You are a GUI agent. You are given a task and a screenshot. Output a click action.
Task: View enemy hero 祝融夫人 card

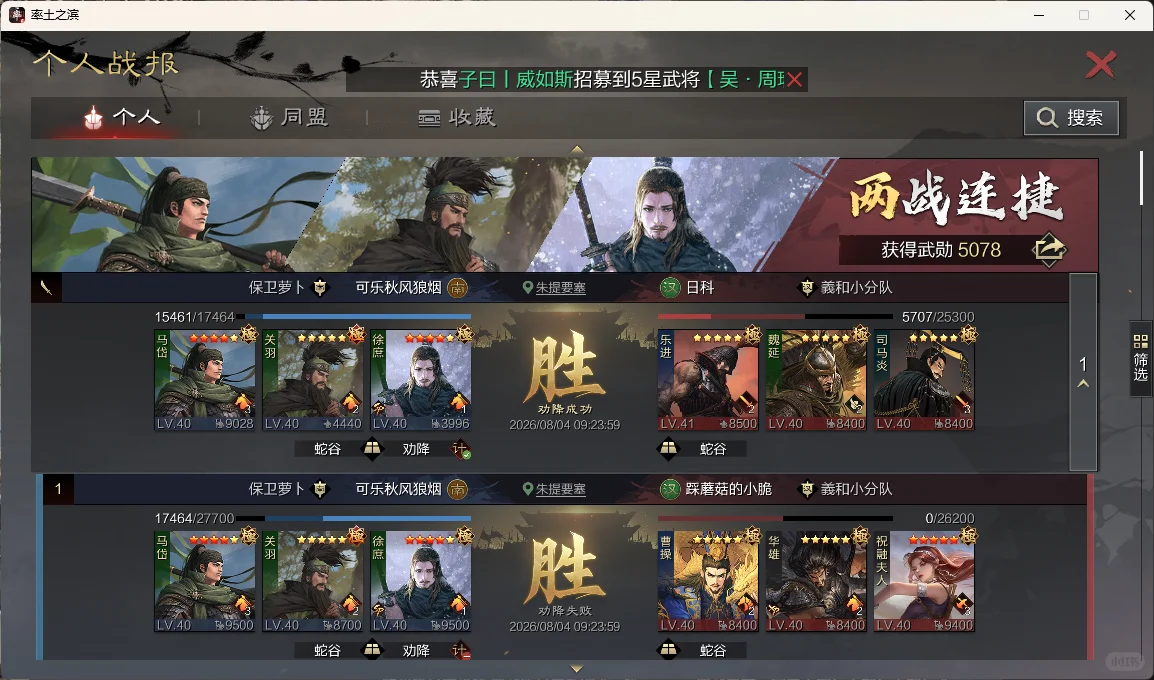coord(924,581)
